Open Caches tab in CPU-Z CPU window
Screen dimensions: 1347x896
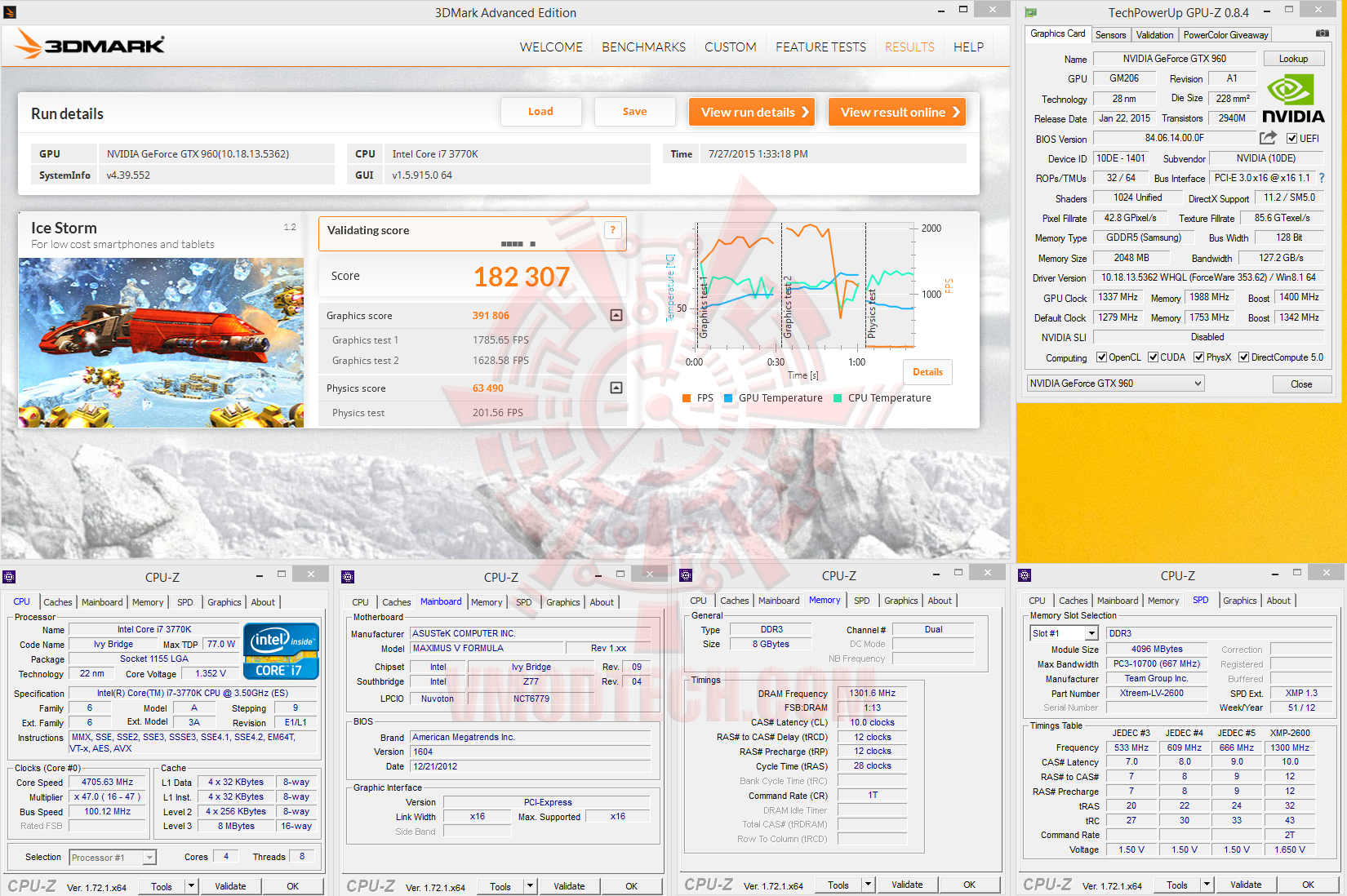[x=58, y=602]
